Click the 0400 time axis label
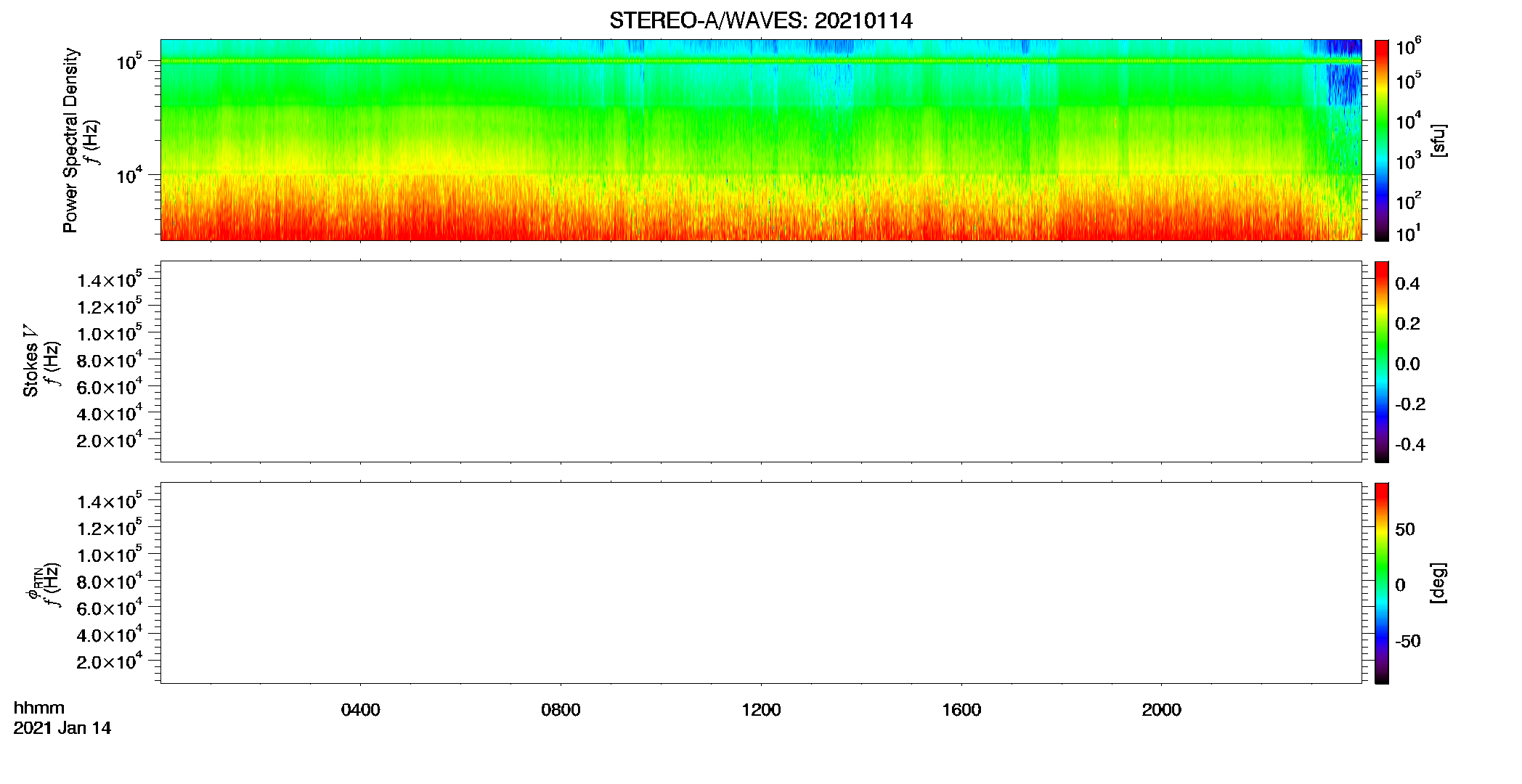Screen dimensions: 1522x784 (x=360, y=710)
